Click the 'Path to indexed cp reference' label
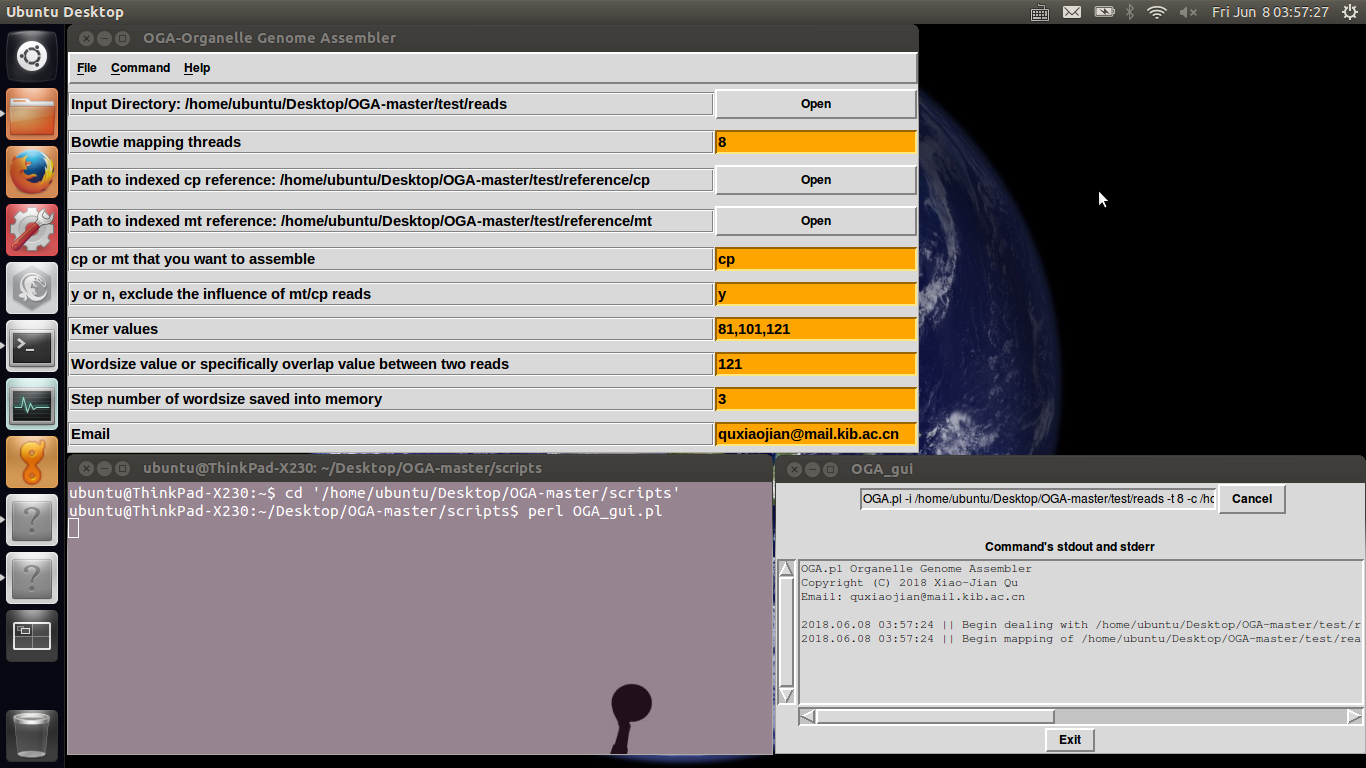Screen dimensions: 1366x768 (x=391, y=180)
